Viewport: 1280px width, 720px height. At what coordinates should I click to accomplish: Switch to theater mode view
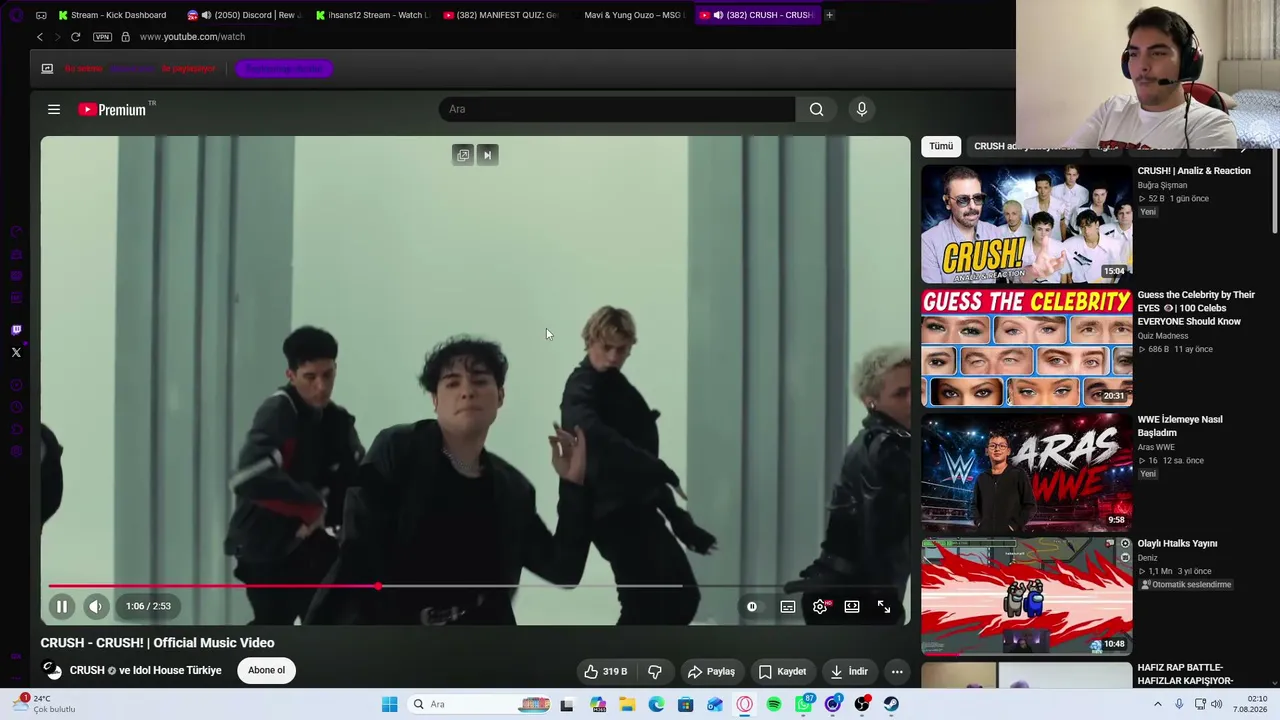(x=852, y=606)
